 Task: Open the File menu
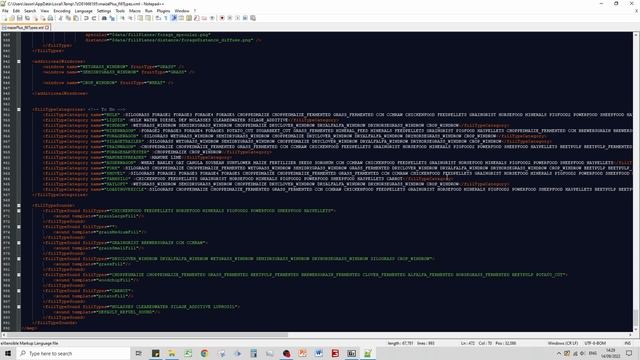(x=5, y=11)
